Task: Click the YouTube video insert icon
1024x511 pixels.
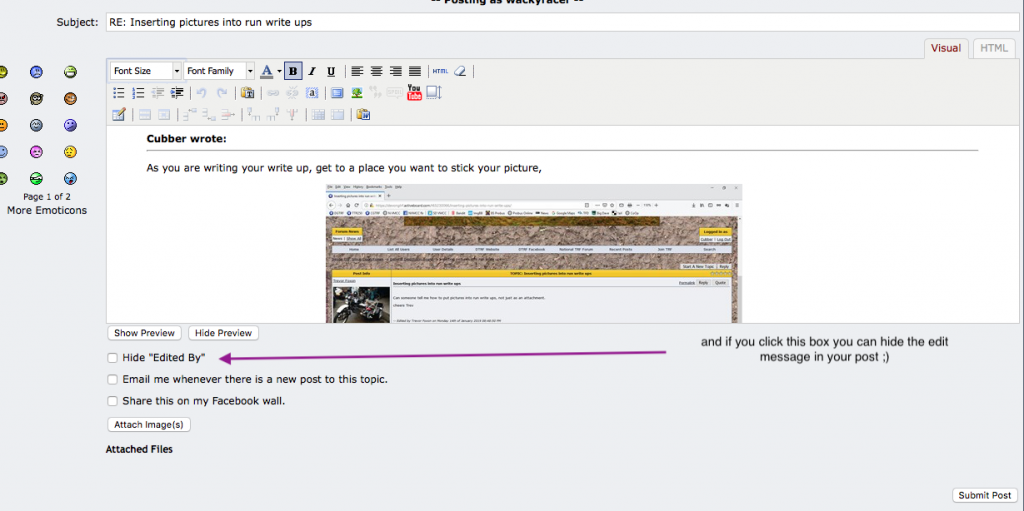Action: 414,93
